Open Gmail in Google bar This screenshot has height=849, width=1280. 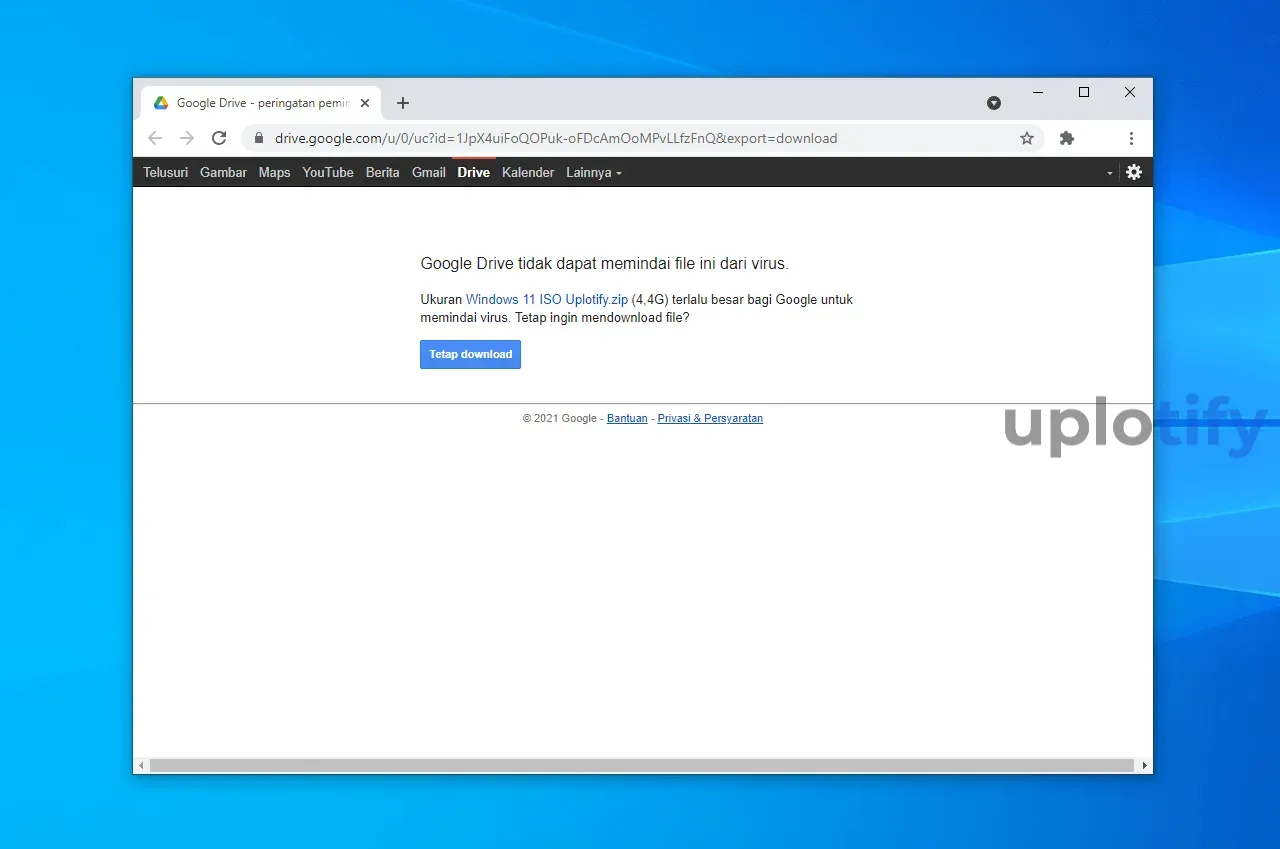pyautogui.click(x=429, y=172)
